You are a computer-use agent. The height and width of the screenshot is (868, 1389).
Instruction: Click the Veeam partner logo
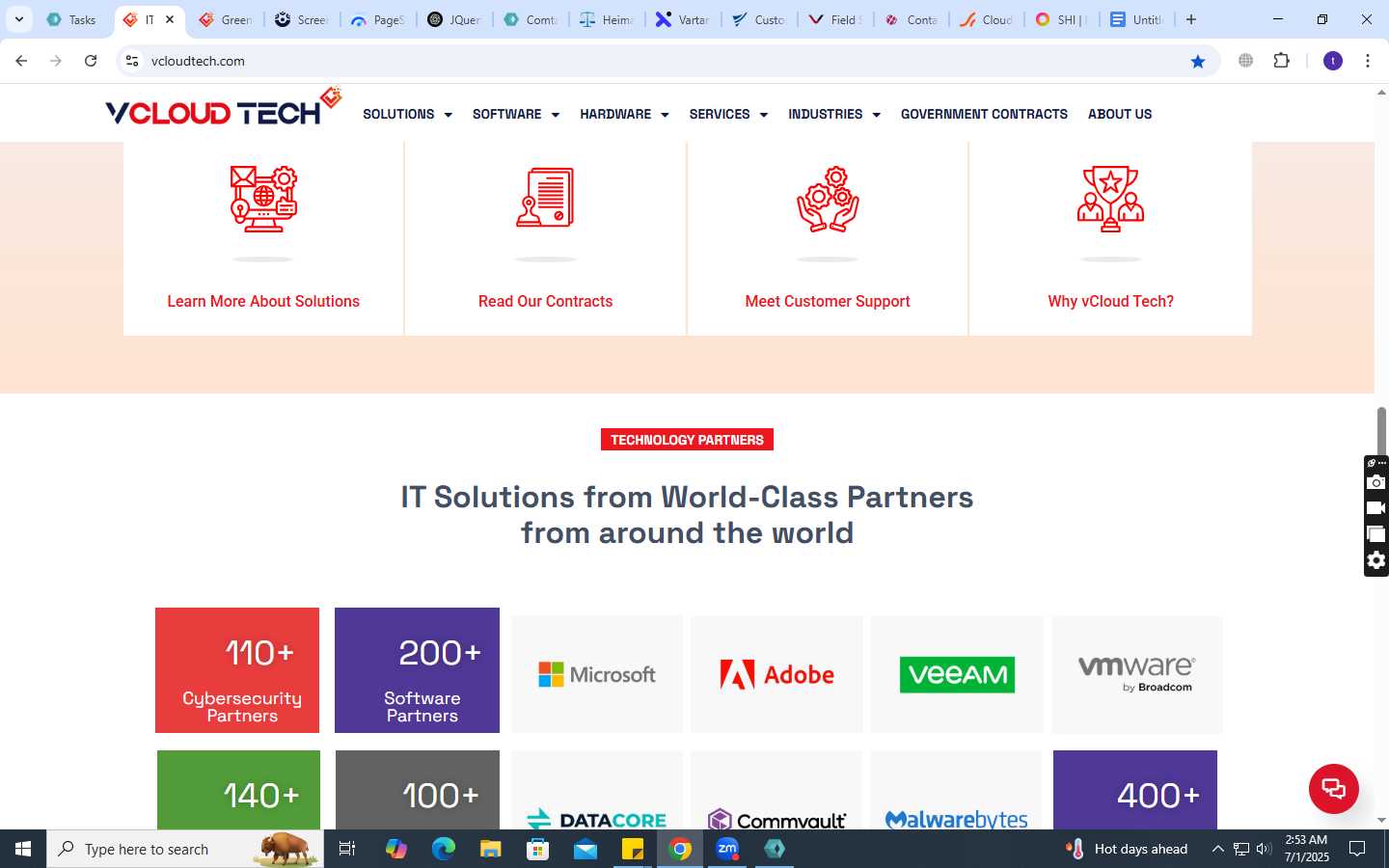[x=957, y=674]
